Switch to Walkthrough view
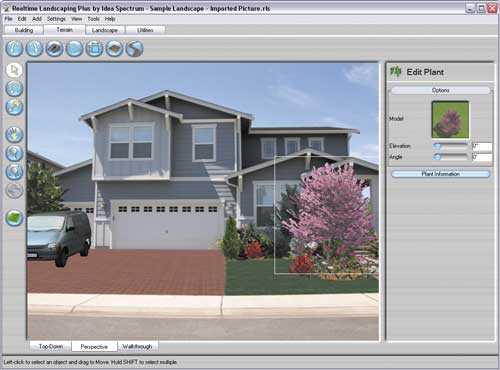Screen dimensions: 500x370 click(137, 346)
